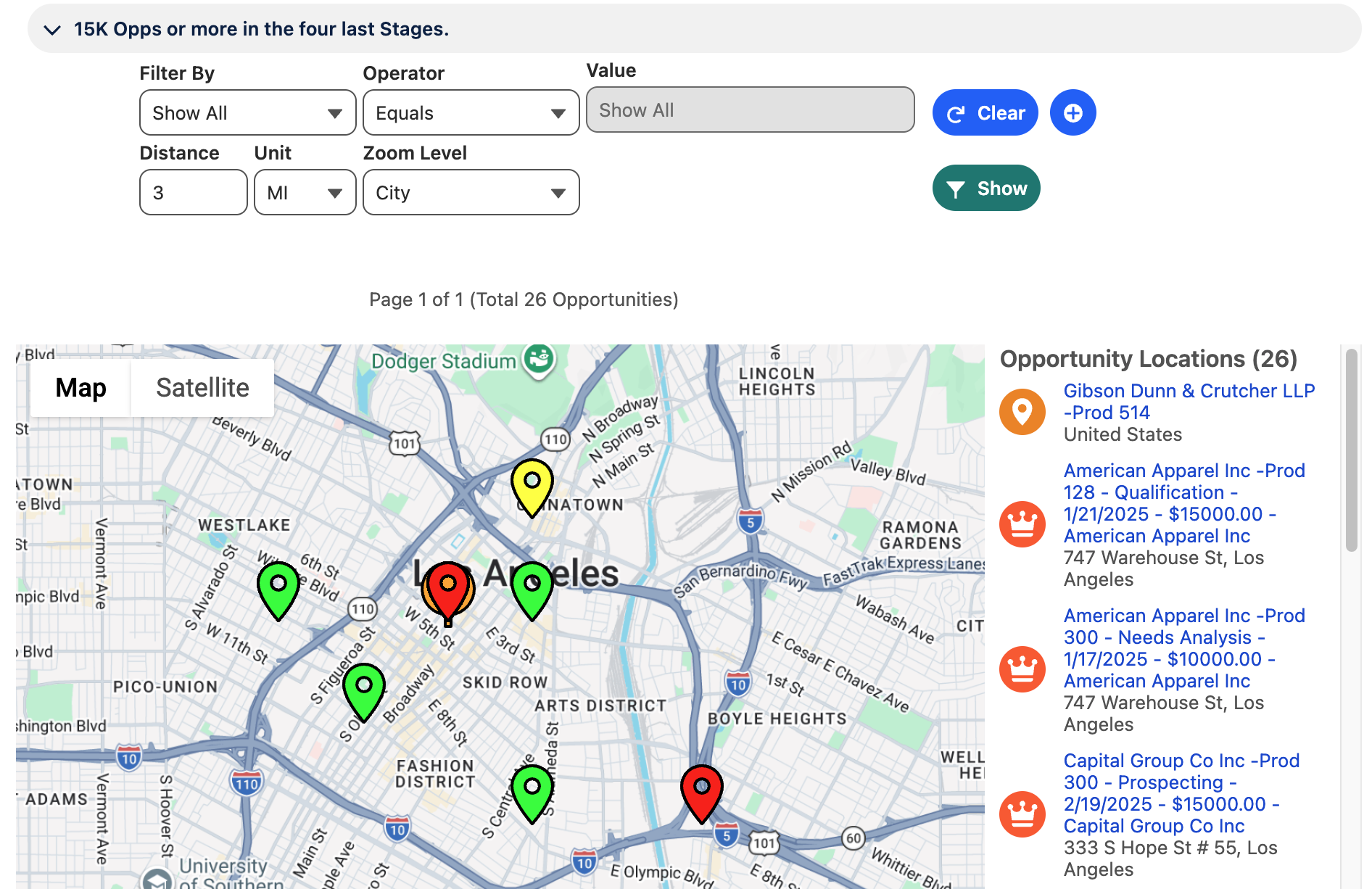The height and width of the screenshot is (889, 1372).
Task: Click orange location icon for Gibson Dunn
Action: click(1022, 412)
